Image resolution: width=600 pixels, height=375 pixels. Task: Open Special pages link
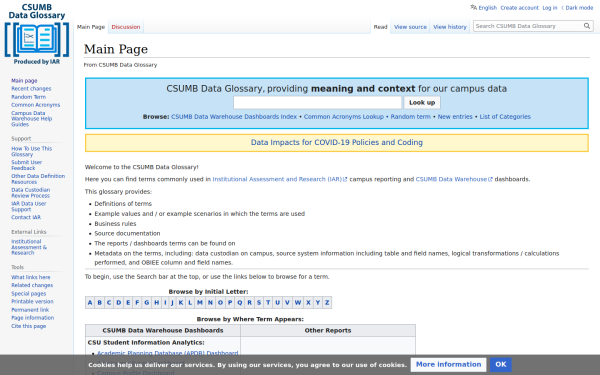[28, 294]
